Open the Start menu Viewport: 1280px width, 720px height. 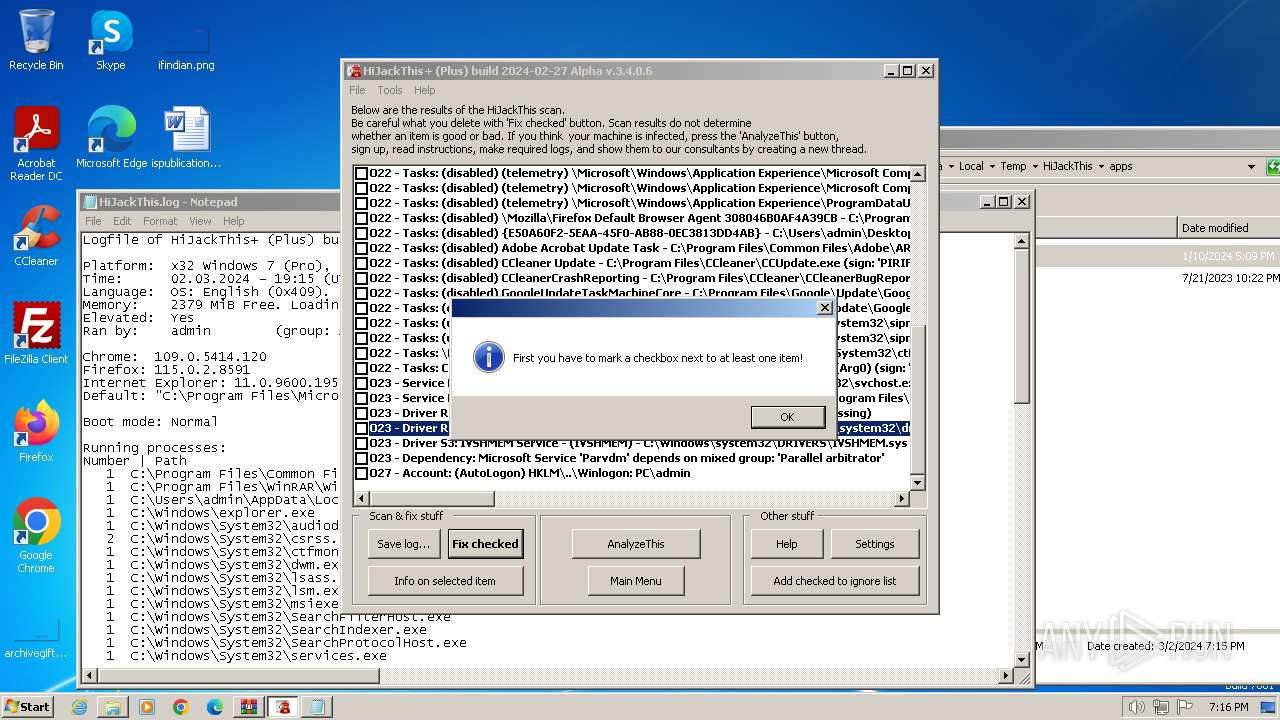point(28,707)
